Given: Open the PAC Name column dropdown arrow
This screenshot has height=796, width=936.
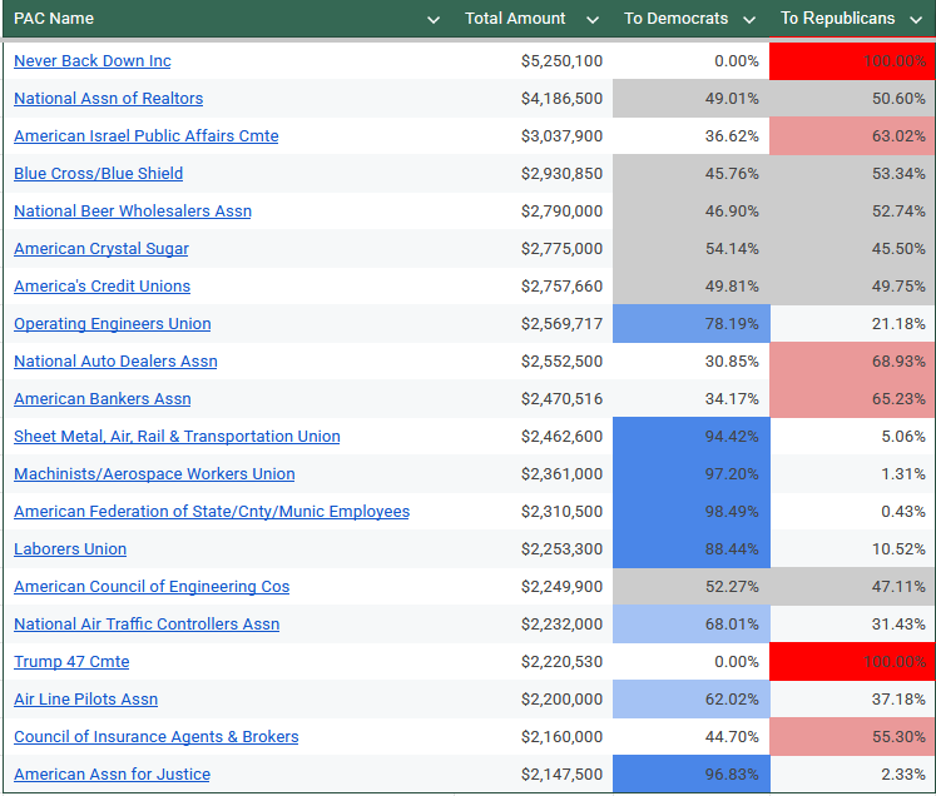Looking at the screenshot, I should [x=434, y=20].
